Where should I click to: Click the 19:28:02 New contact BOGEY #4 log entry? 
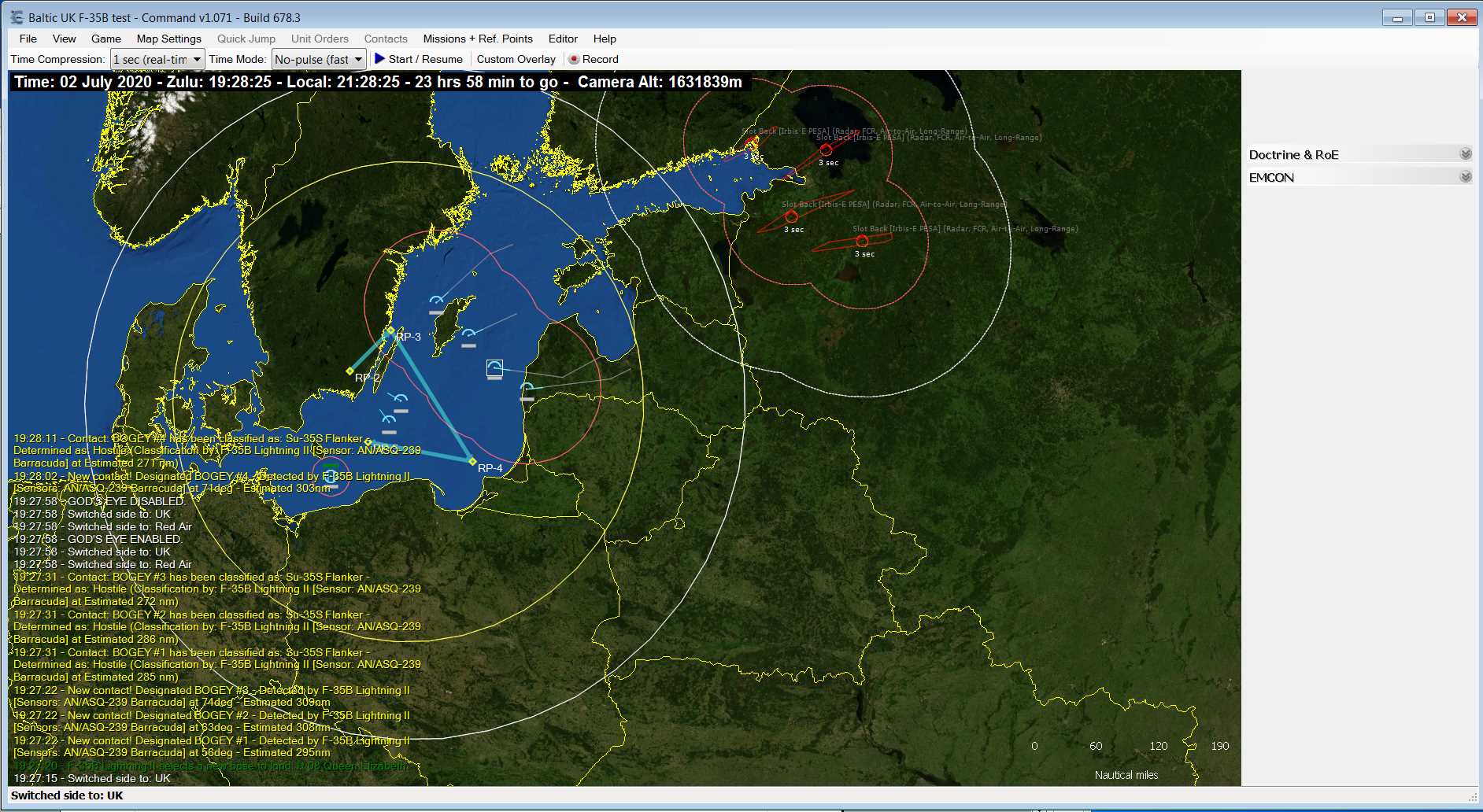click(x=212, y=482)
